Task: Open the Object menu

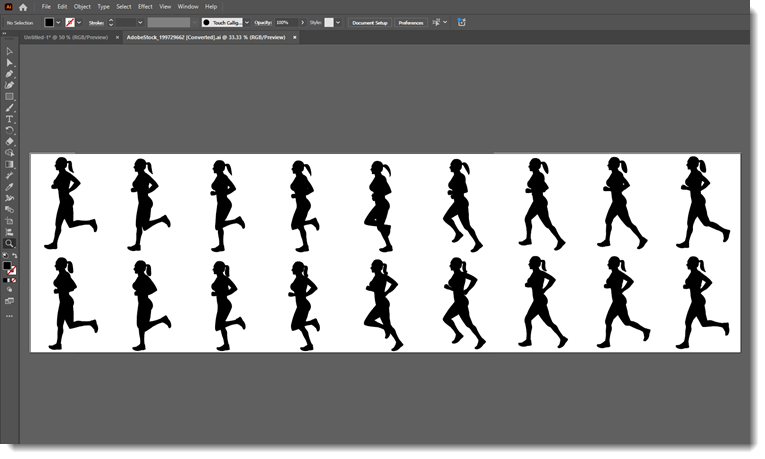Action: pyautogui.click(x=82, y=6)
